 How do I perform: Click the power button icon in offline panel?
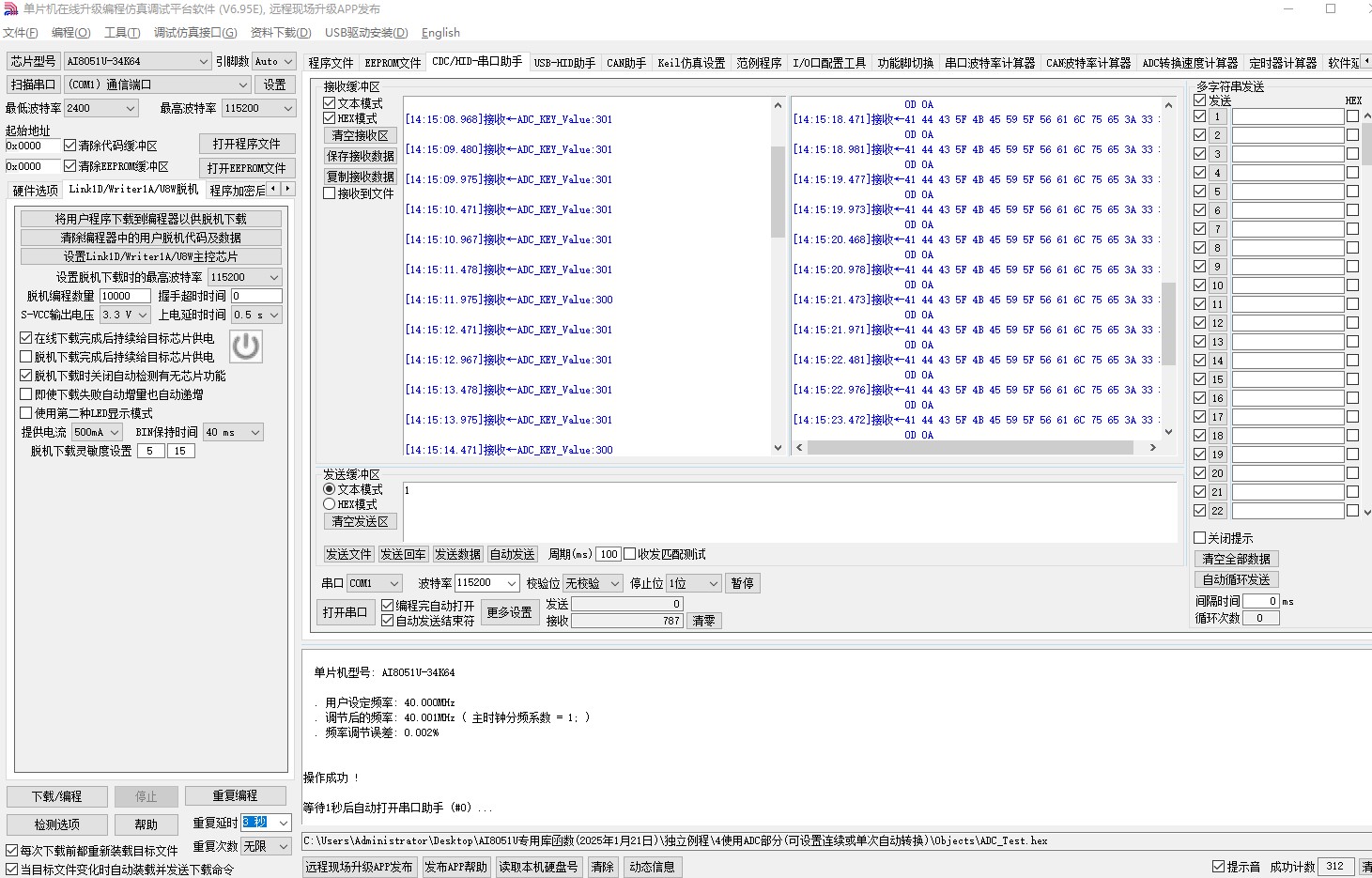coord(246,347)
